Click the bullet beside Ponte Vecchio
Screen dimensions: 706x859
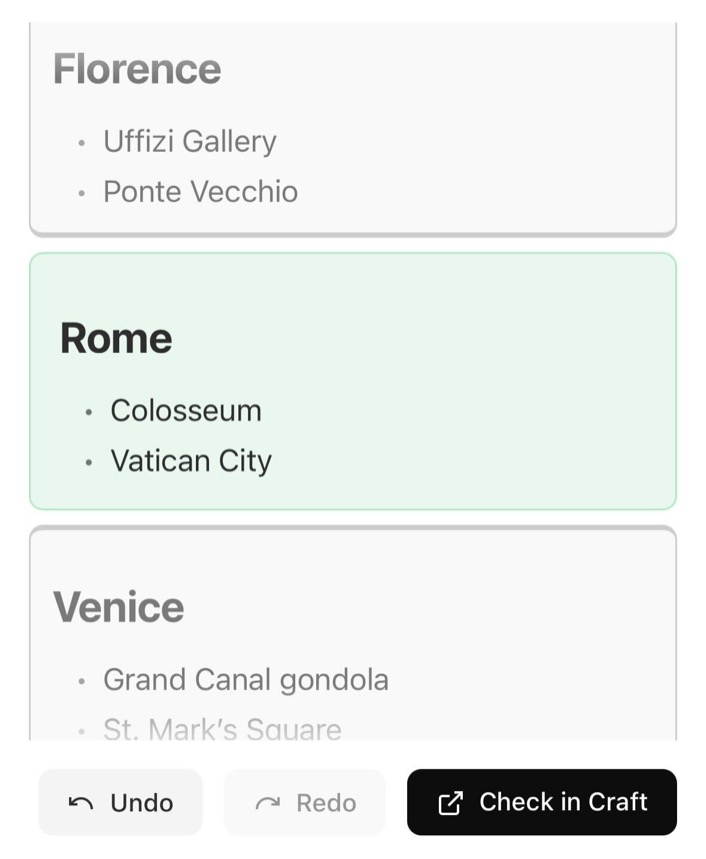click(x=82, y=193)
